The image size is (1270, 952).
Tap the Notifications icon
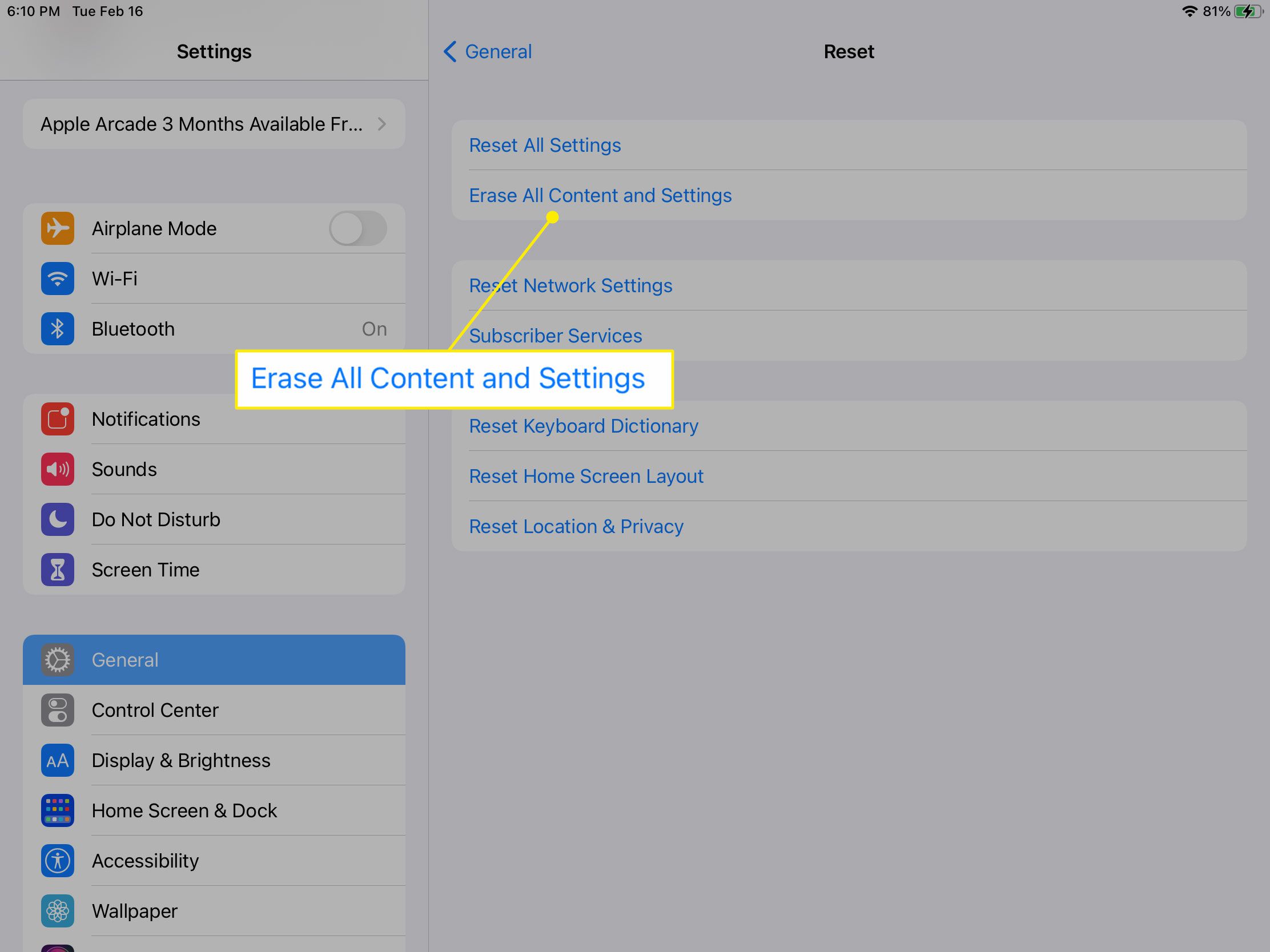[x=56, y=418]
